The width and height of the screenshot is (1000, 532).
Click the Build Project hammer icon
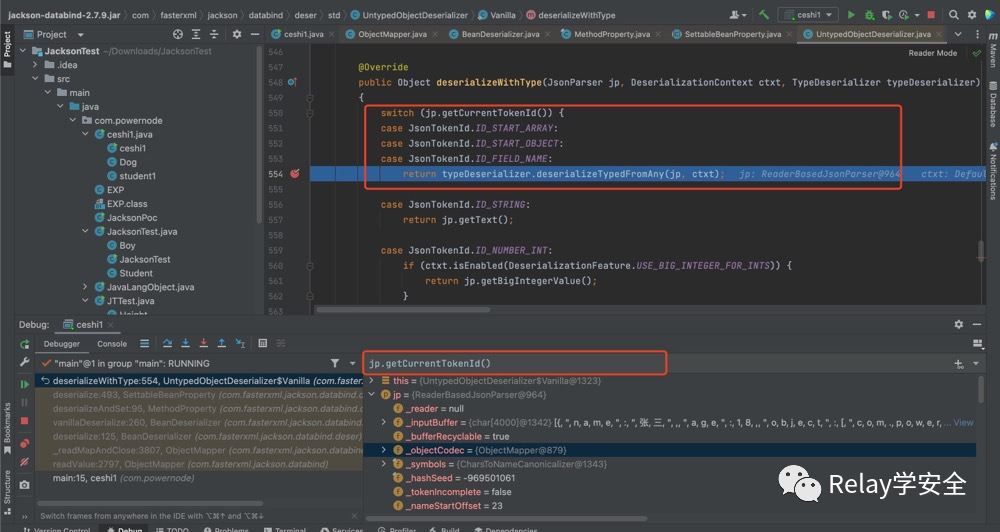point(763,15)
